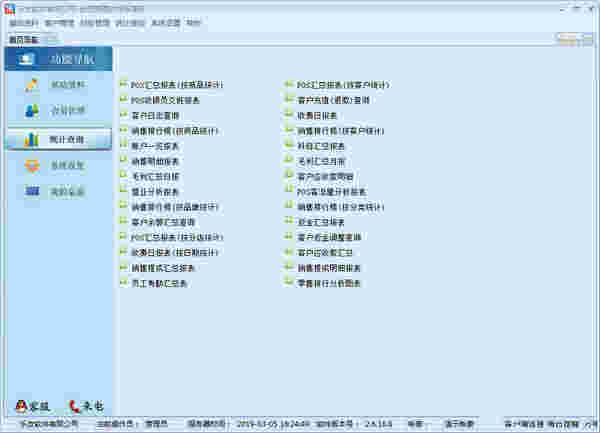Screen dimensions: 600x433
Task: Open the 客户管理 menu
Action: click(59, 23)
